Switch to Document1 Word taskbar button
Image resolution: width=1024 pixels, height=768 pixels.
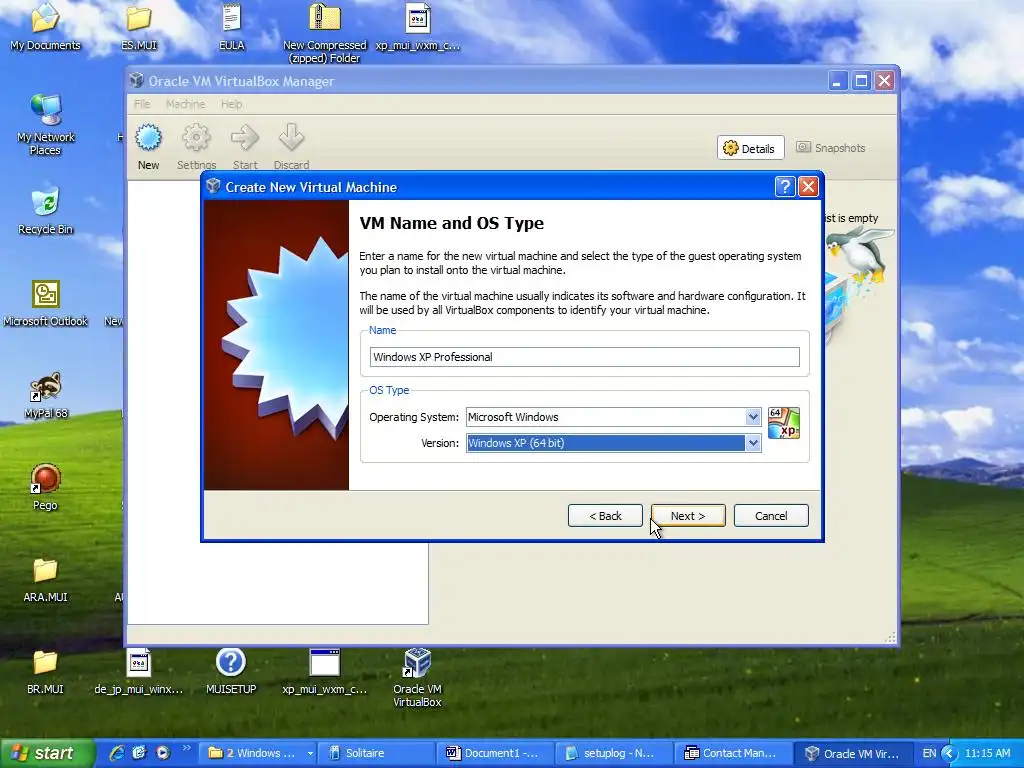[495, 754]
